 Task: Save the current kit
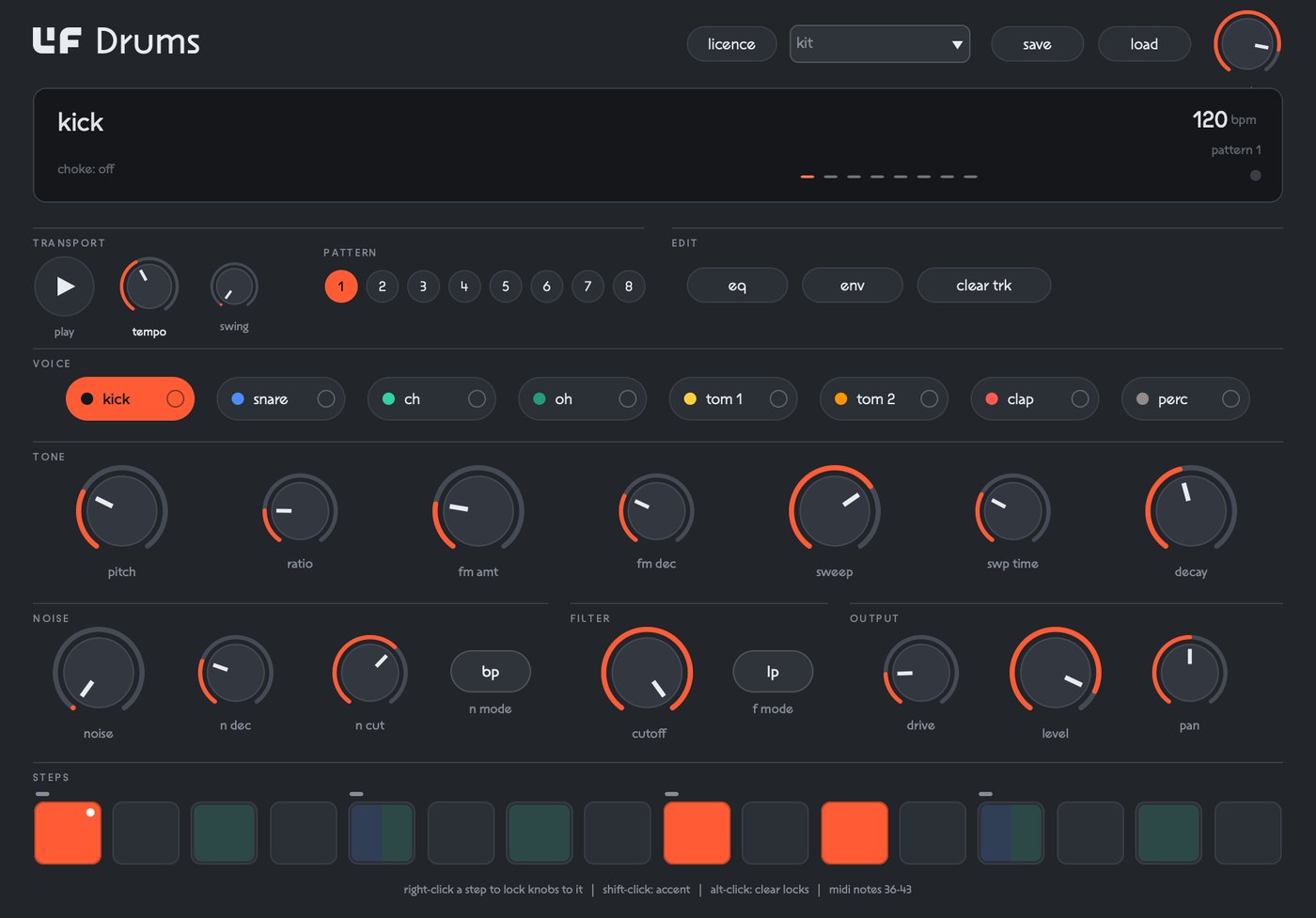tap(1037, 44)
